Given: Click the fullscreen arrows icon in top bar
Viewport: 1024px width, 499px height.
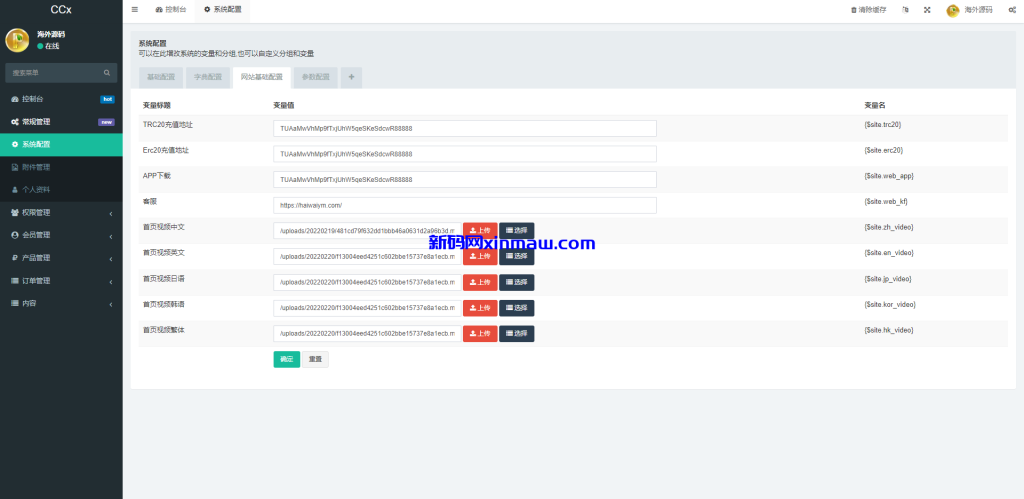Looking at the screenshot, I should pyautogui.click(x=926, y=10).
